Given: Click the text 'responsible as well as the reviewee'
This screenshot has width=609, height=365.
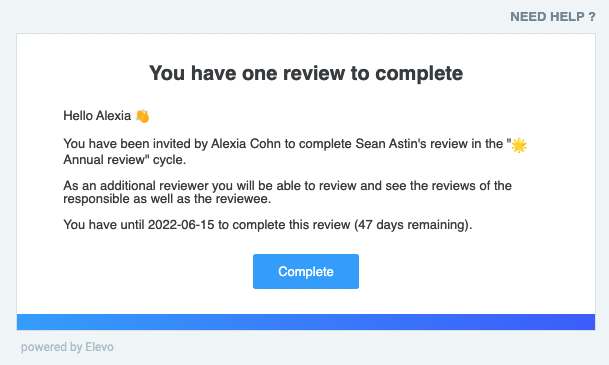Looking at the screenshot, I should 166,199.
